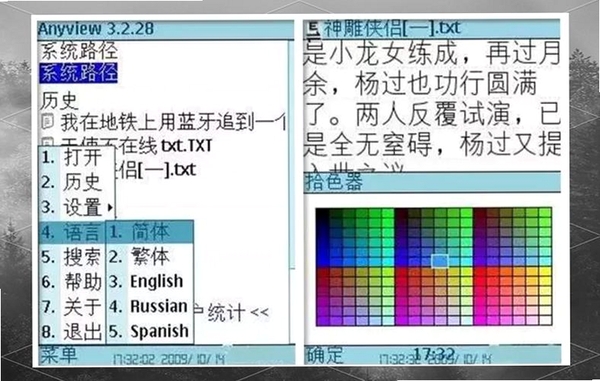Image resolution: width=600 pixels, height=381 pixels.
Task: Expand the 设置 submenu arrow
Action: [x=110, y=208]
